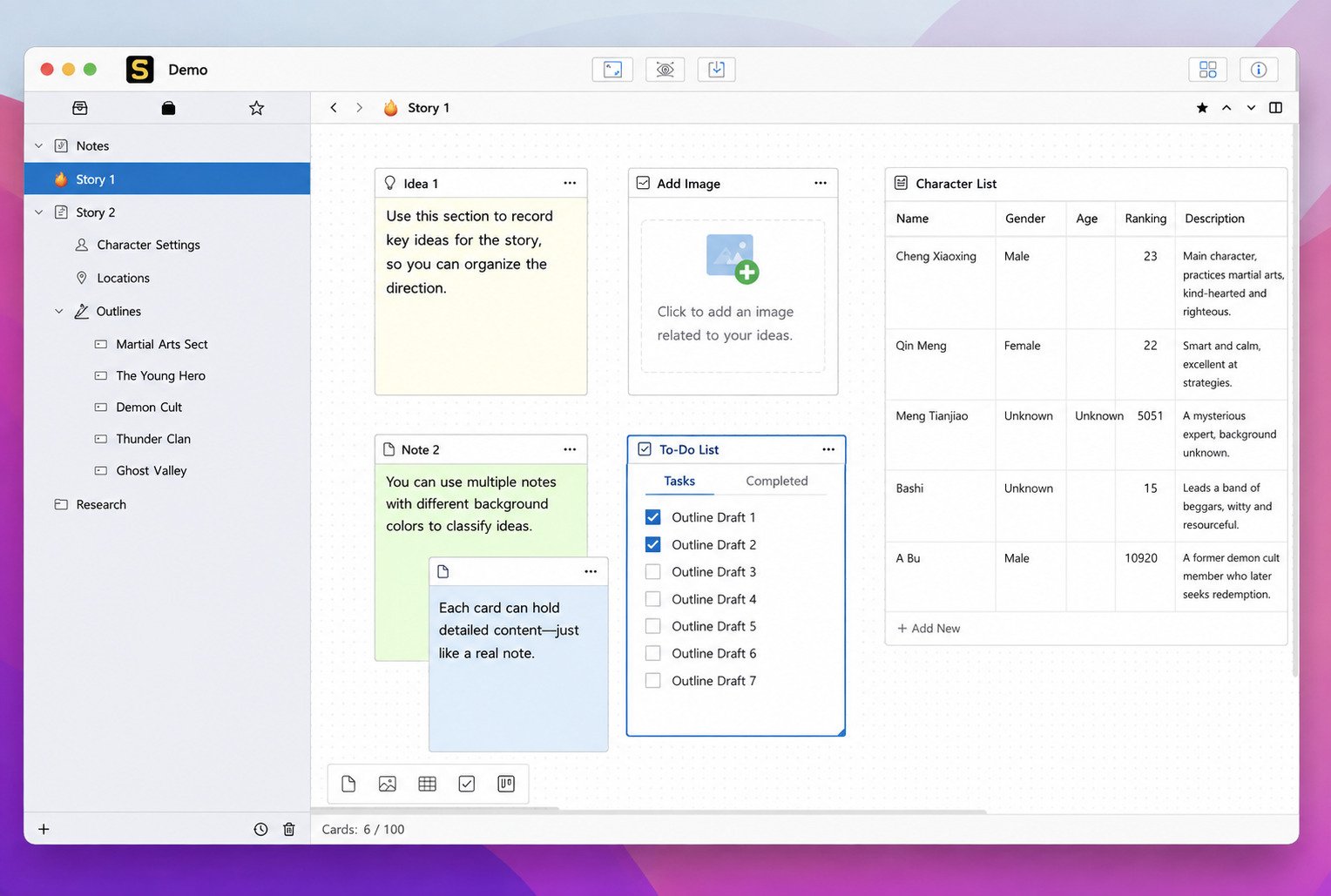
Task: Open history clock icon at sidebar bottom
Action: coord(260,829)
